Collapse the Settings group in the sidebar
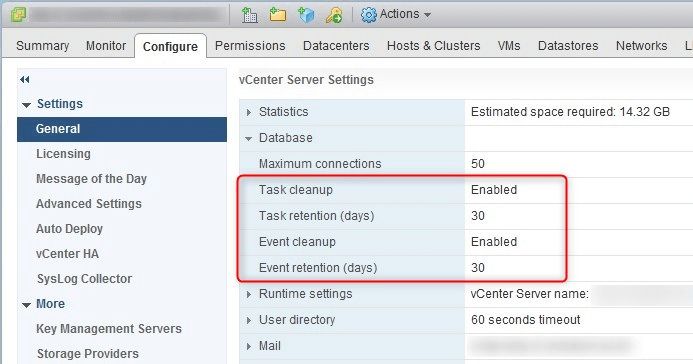This screenshot has width=693, height=364. [x=27, y=105]
